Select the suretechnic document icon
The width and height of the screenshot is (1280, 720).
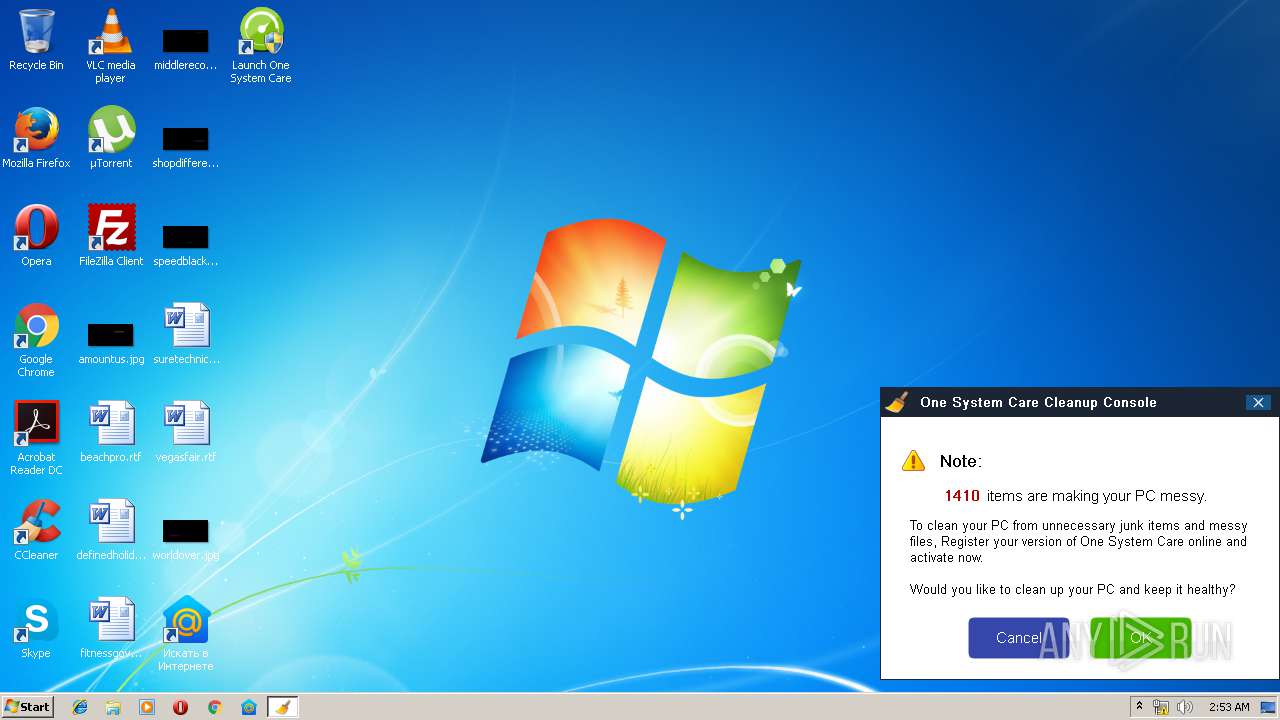[x=186, y=334]
